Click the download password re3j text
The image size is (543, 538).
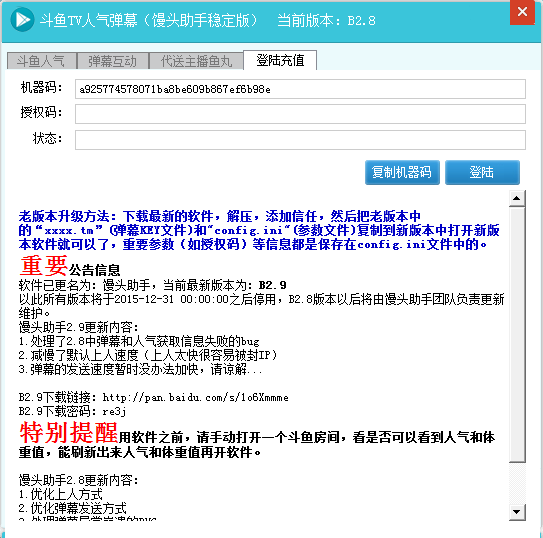[x=114, y=411]
